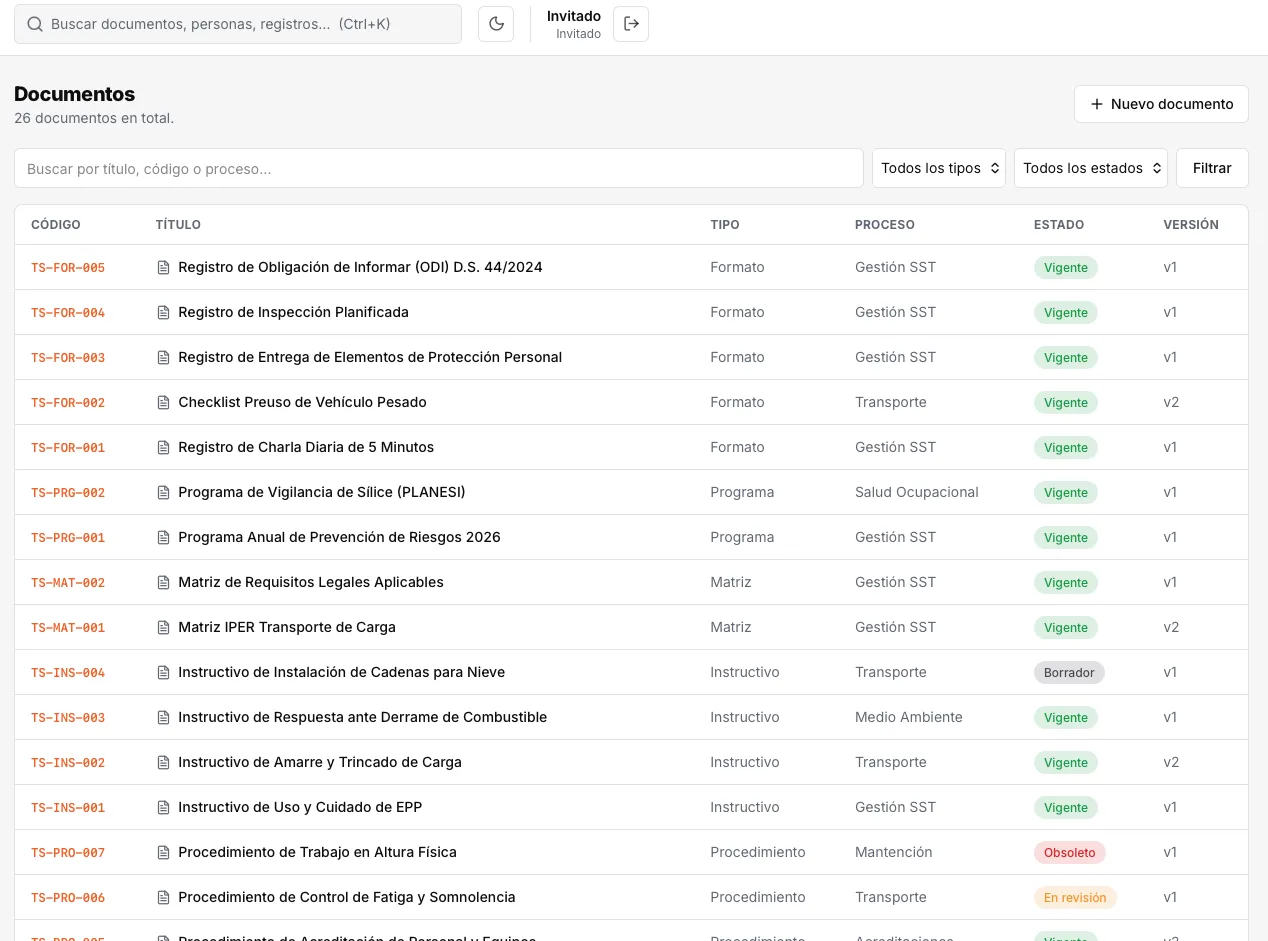Click the document icon for Instructivo de Amarre y Trincado
Image resolution: width=1268 pixels, height=941 pixels.
point(164,762)
